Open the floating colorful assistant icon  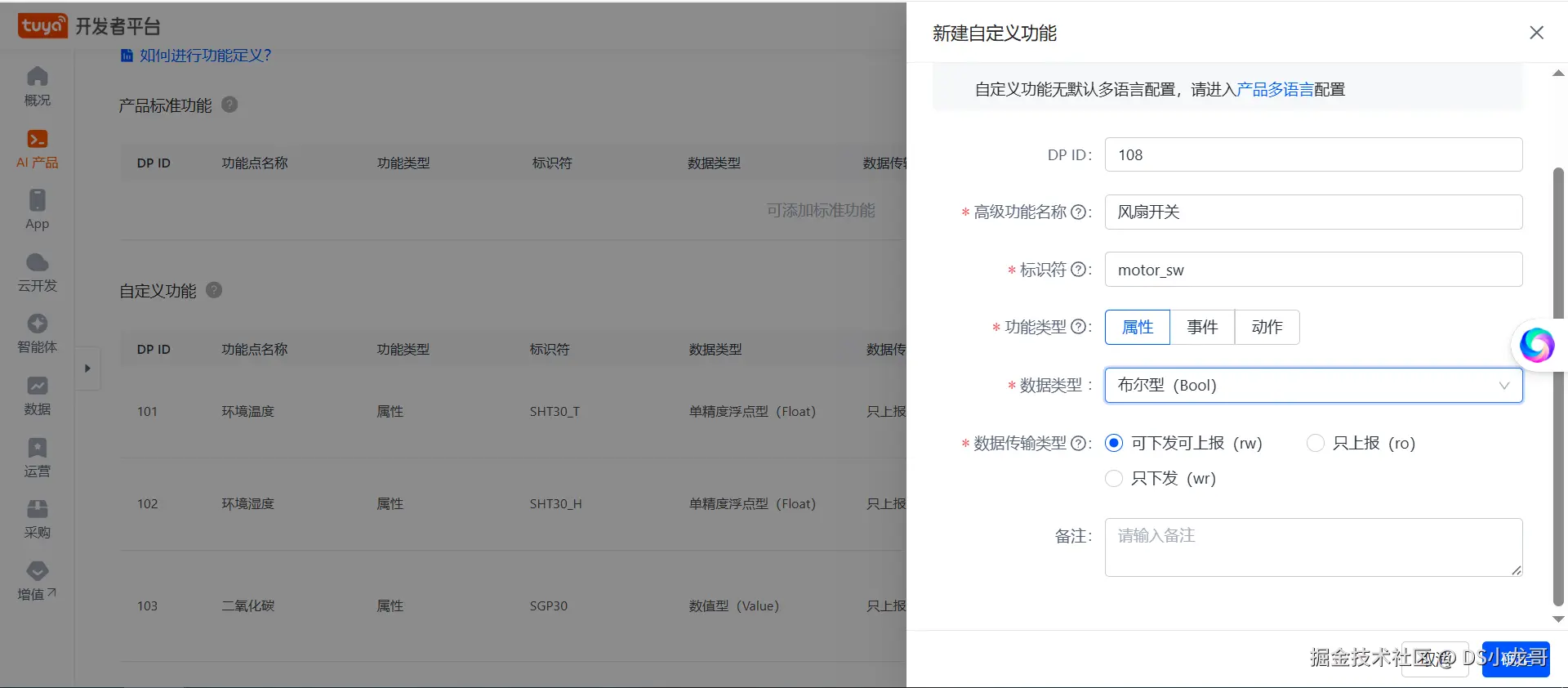coord(1536,345)
